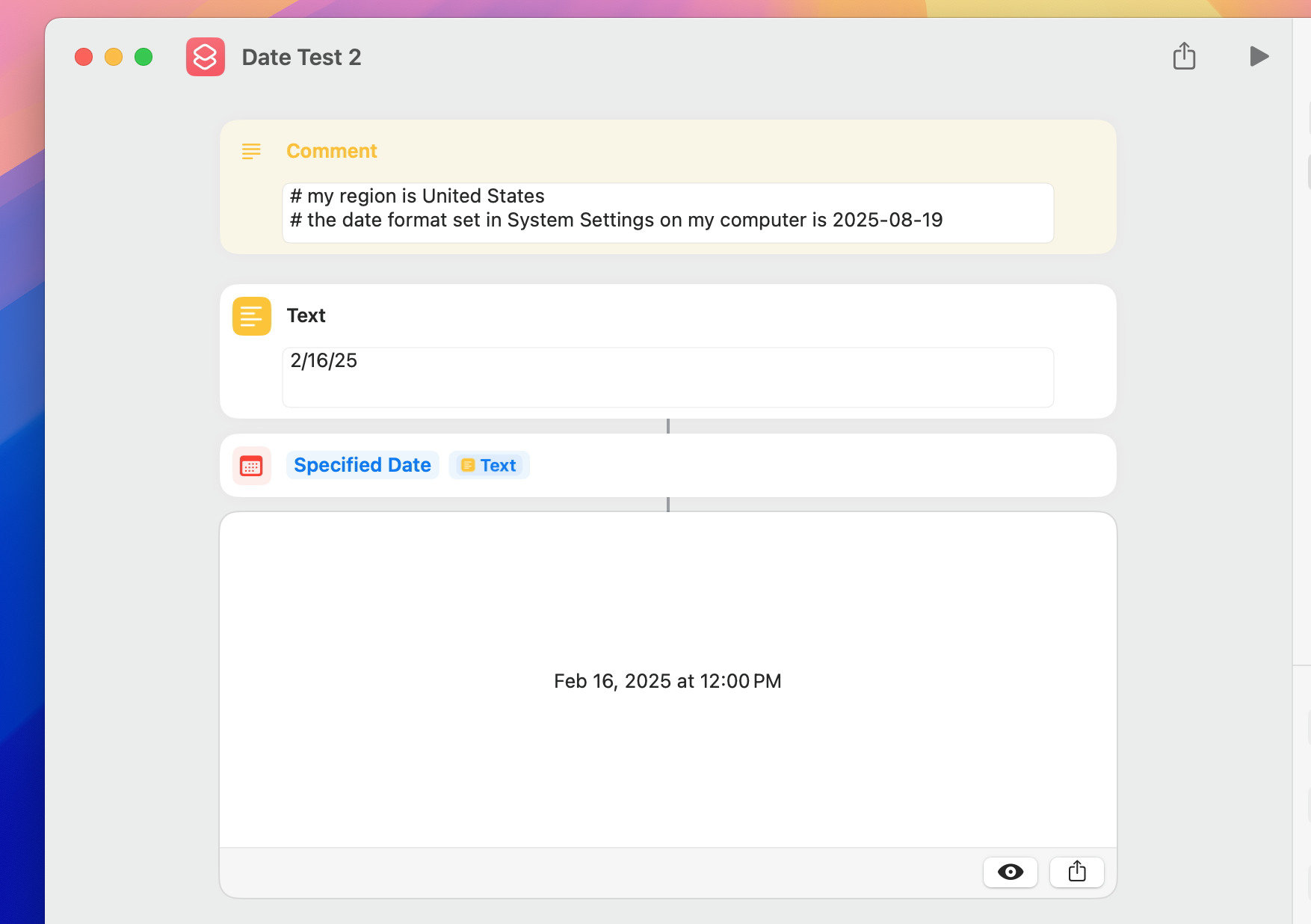Select the Text variable token in Date action
Screen dimensions: 1311x924
[x=490, y=465]
